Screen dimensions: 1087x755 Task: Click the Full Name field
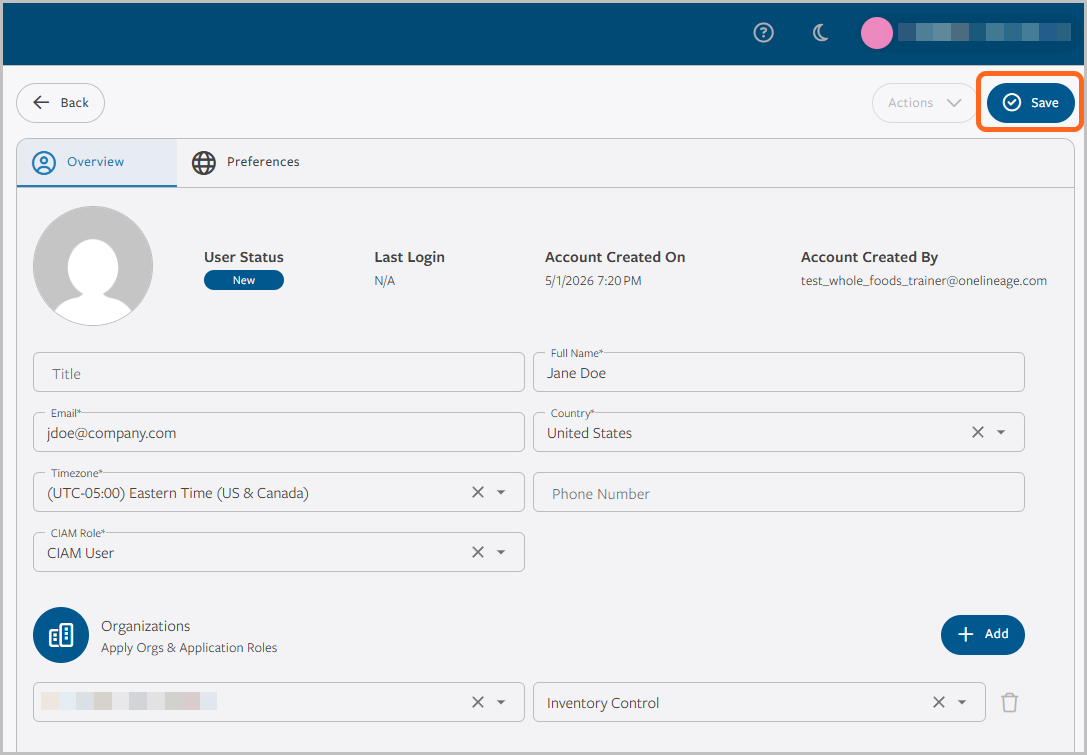click(779, 372)
